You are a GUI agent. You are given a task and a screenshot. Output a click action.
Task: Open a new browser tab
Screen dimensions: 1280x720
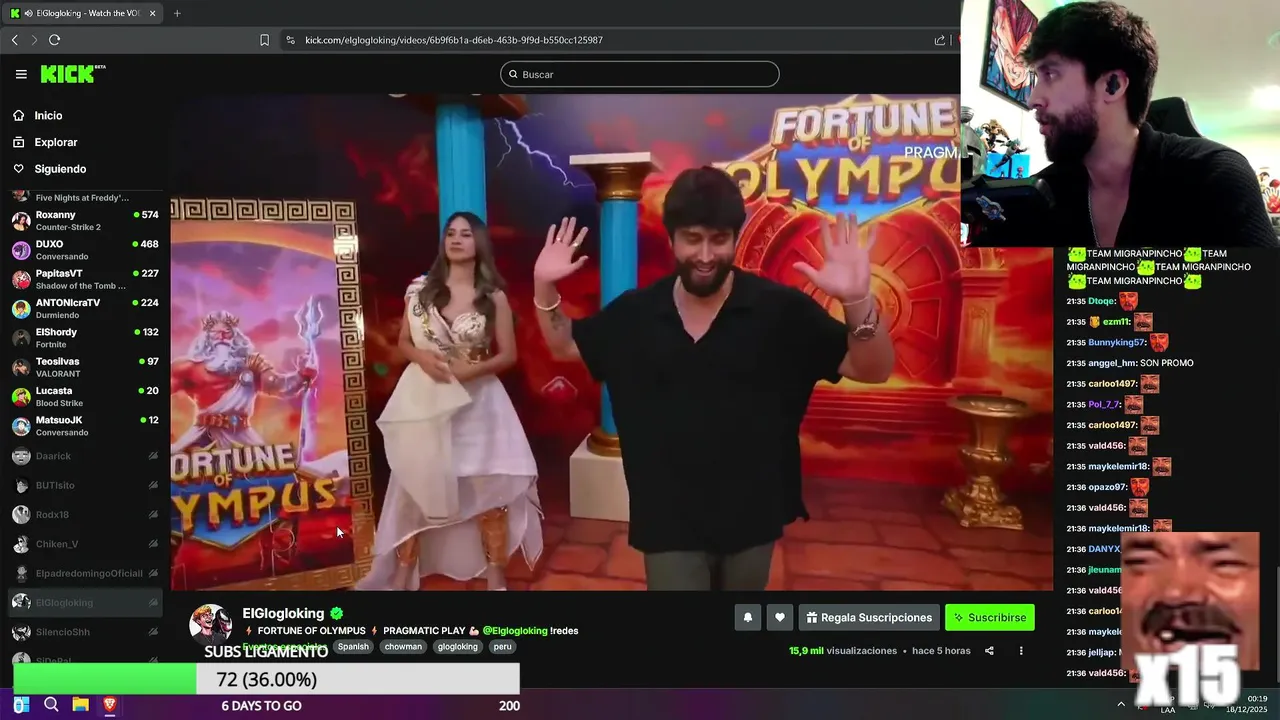(x=177, y=13)
